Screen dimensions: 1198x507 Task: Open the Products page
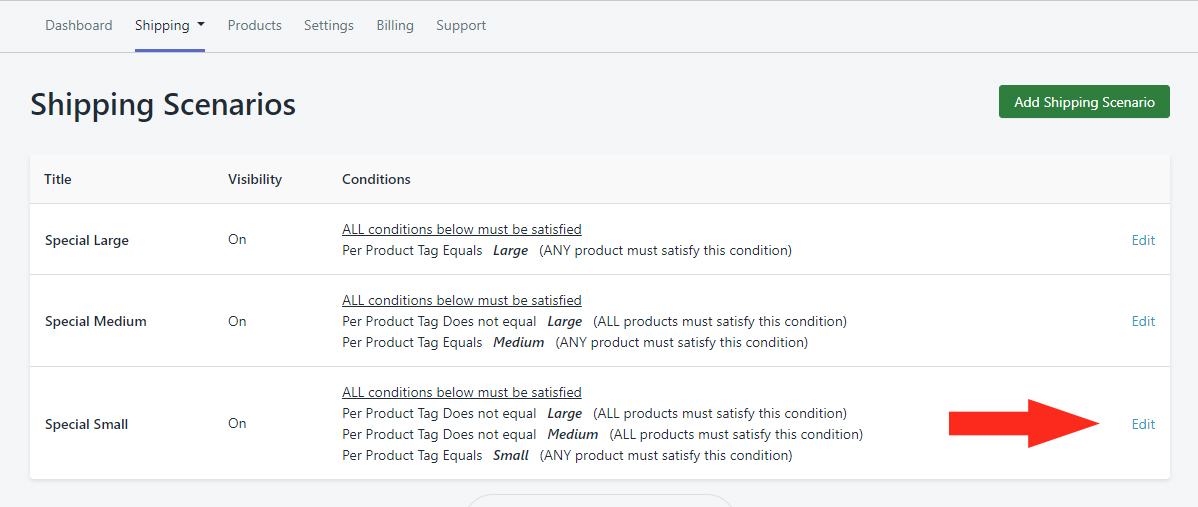coord(255,26)
